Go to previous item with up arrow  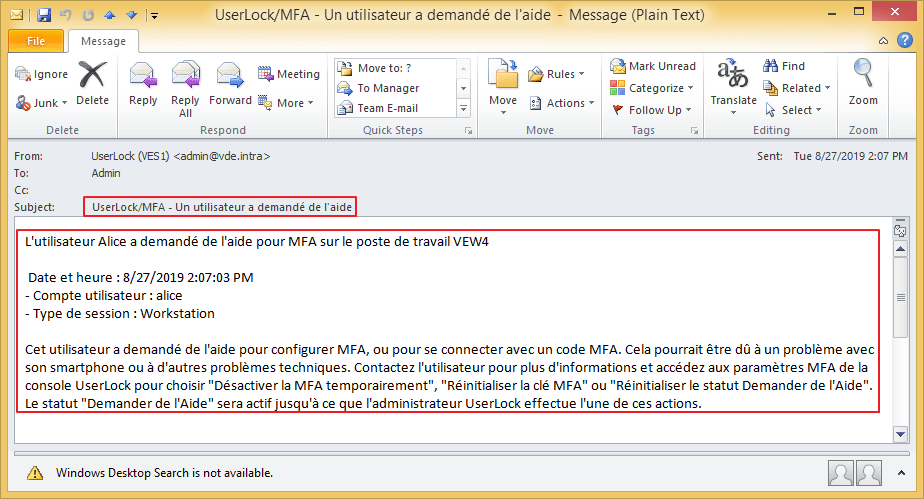(x=110, y=15)
